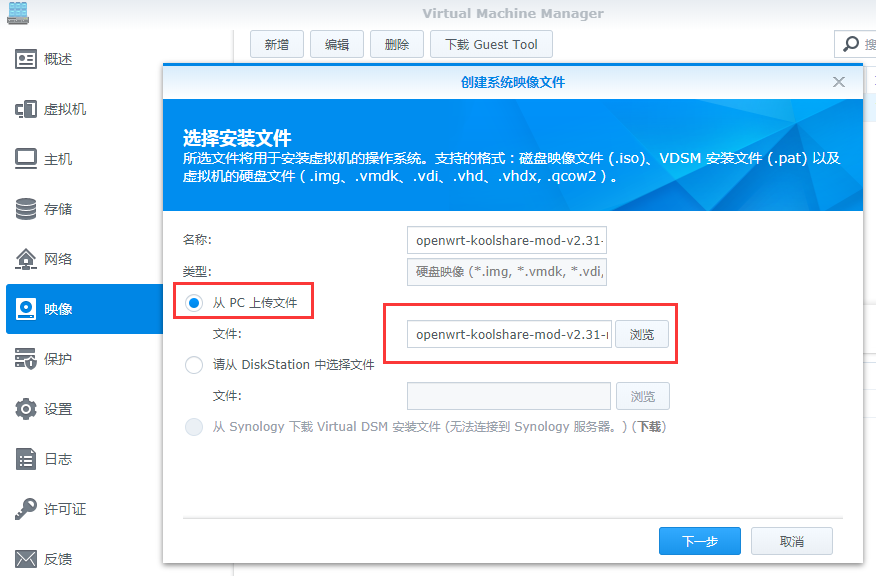Select the 主机 host monitor icon
This screenshot has width=876, height=576.
pos(26,159)
